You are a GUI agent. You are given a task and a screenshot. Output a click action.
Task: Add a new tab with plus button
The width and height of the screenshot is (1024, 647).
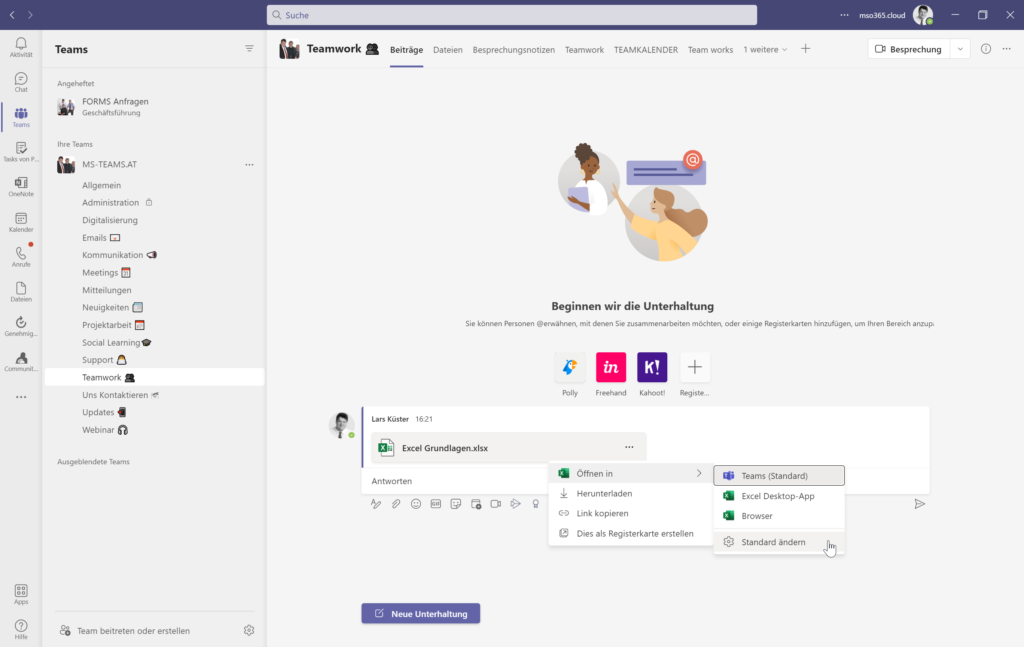point(805,49)
